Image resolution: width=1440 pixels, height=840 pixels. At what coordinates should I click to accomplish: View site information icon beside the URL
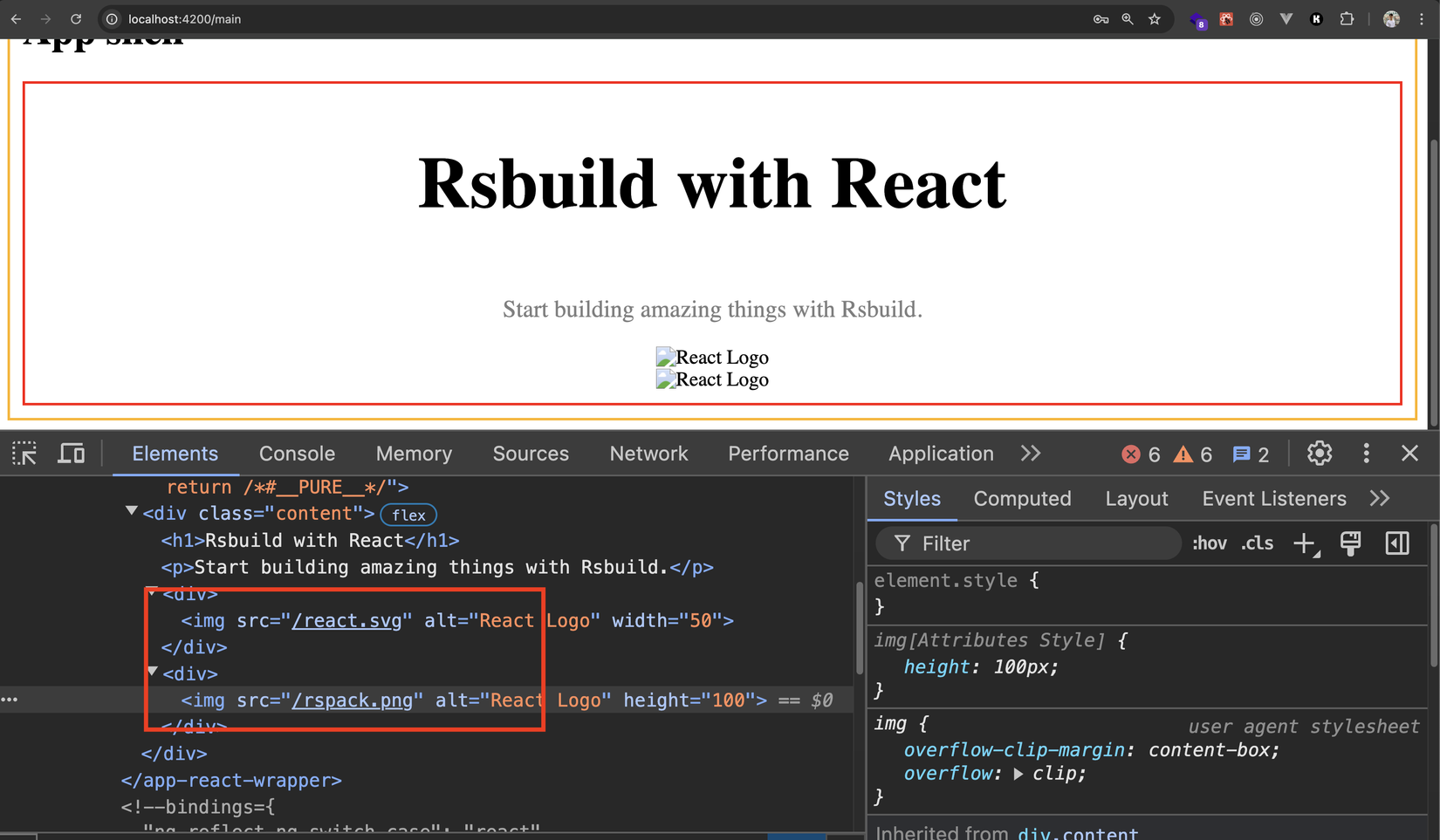(112, 18)
